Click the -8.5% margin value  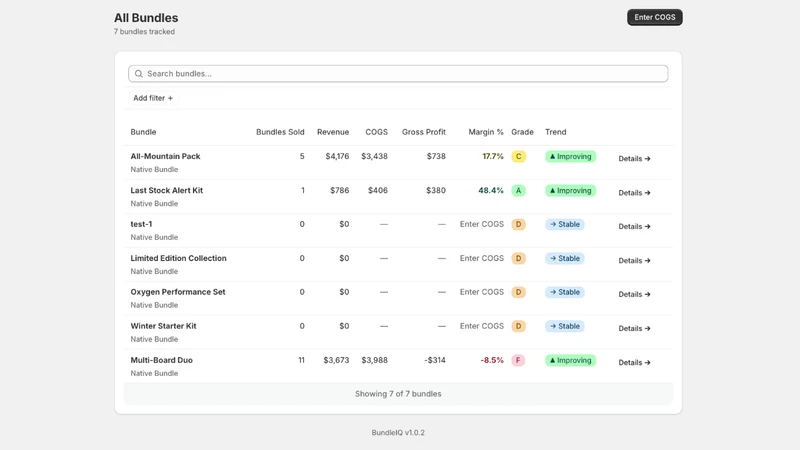point(492,360)
